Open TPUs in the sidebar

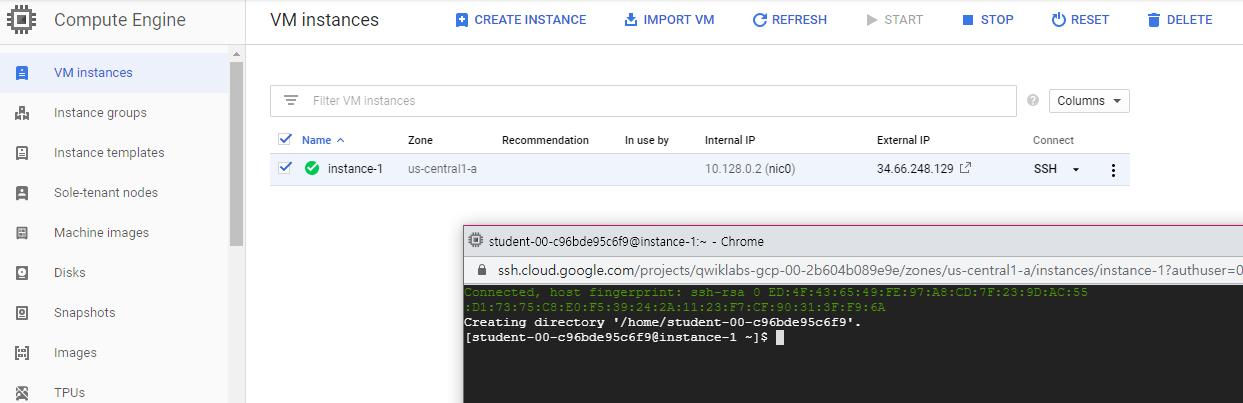click(x=70, y=393)
